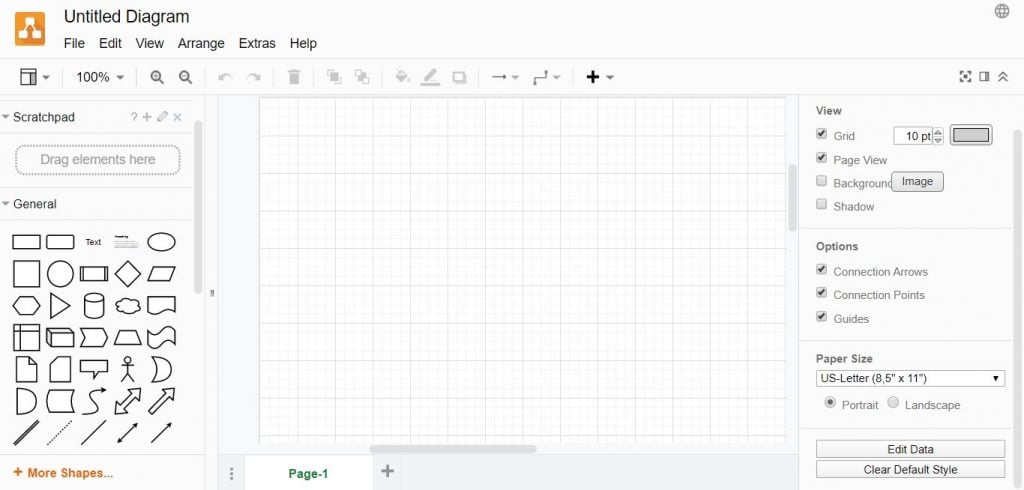Click the shadow toolbar icon
Screen dimensions: 1024x490
459,77
